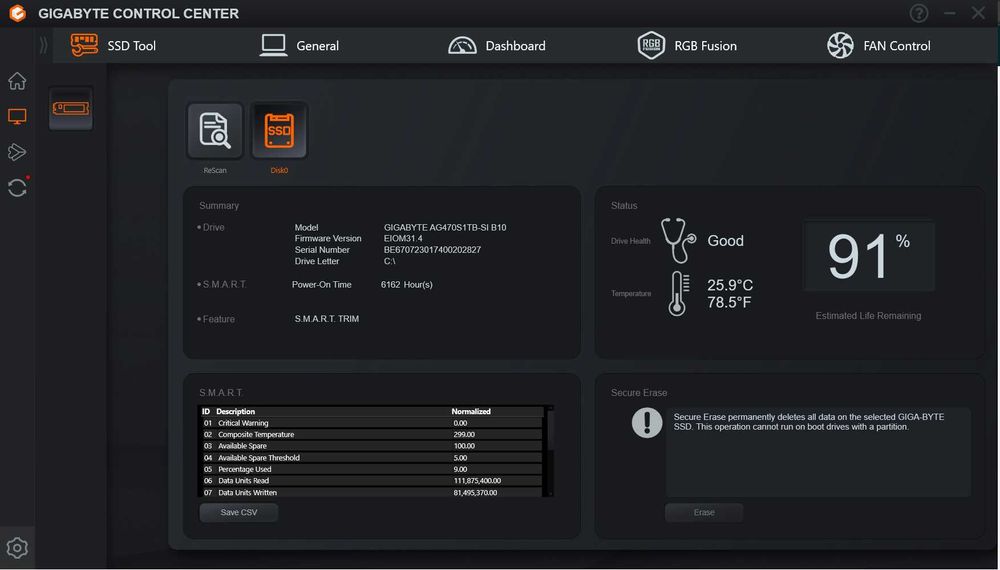Select the Data Units Written row
1000x570 pixels.
click(371, 492)
